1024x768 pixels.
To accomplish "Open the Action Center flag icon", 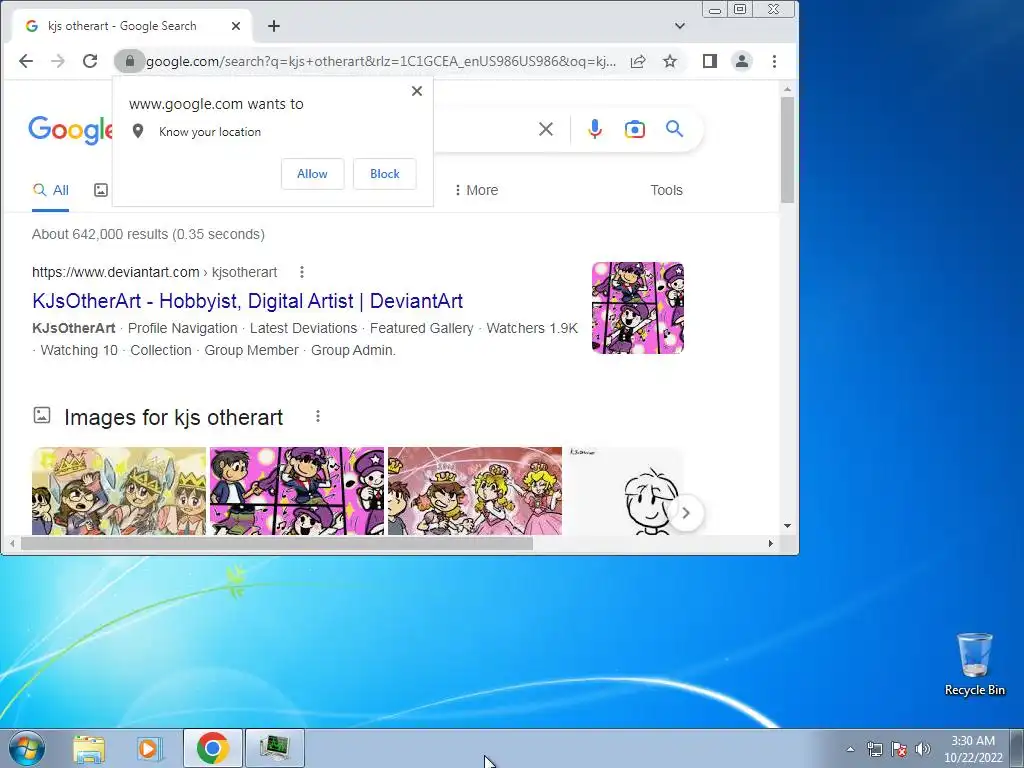I will [x=899, y=749].
